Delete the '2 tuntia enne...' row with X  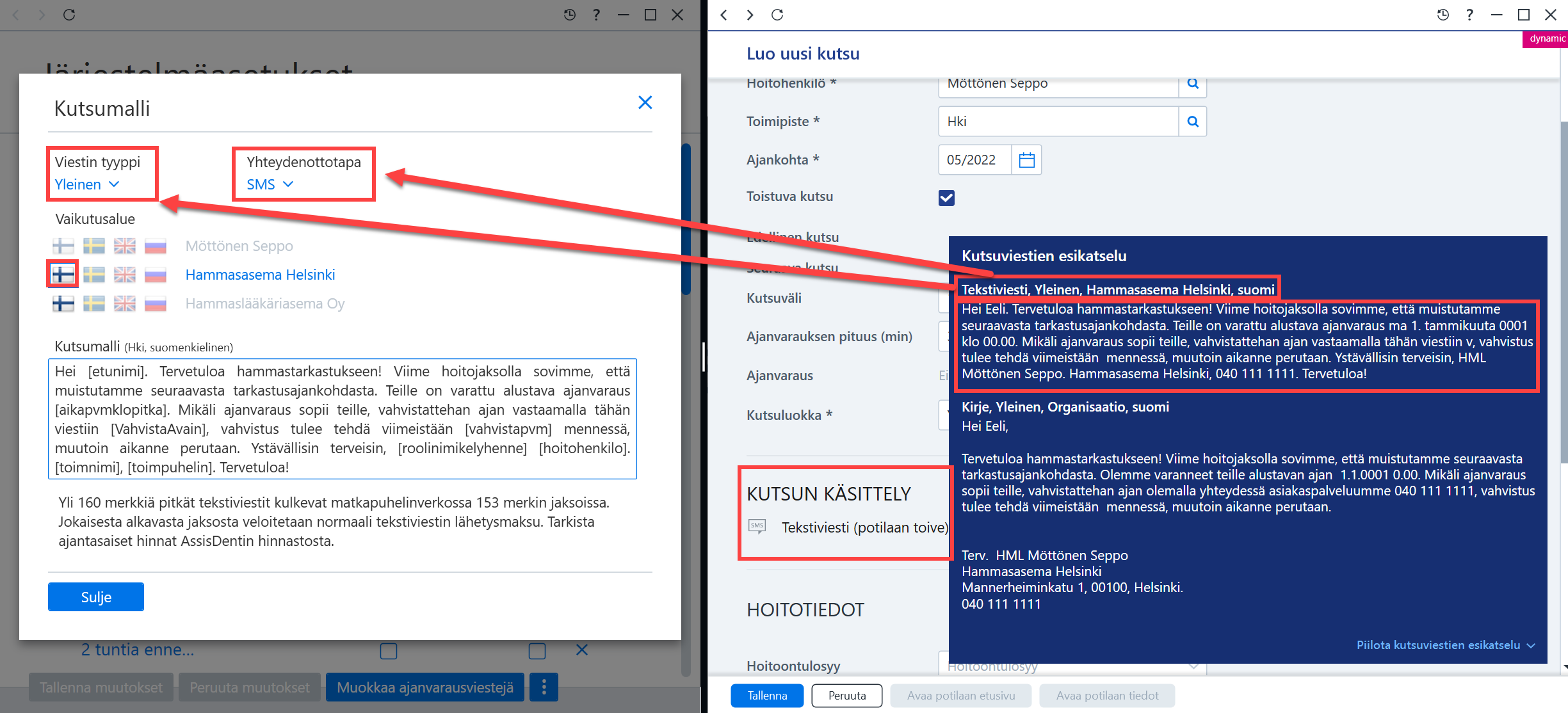coord(581,650)
